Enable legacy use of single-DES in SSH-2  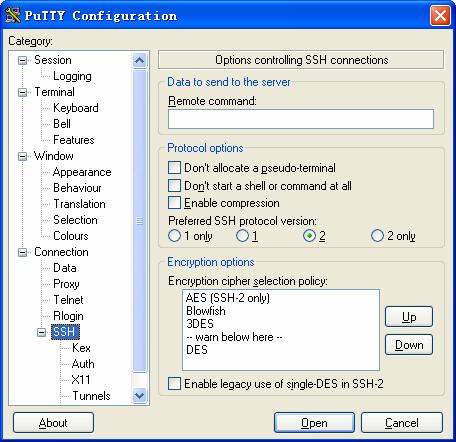click(174, 384)
